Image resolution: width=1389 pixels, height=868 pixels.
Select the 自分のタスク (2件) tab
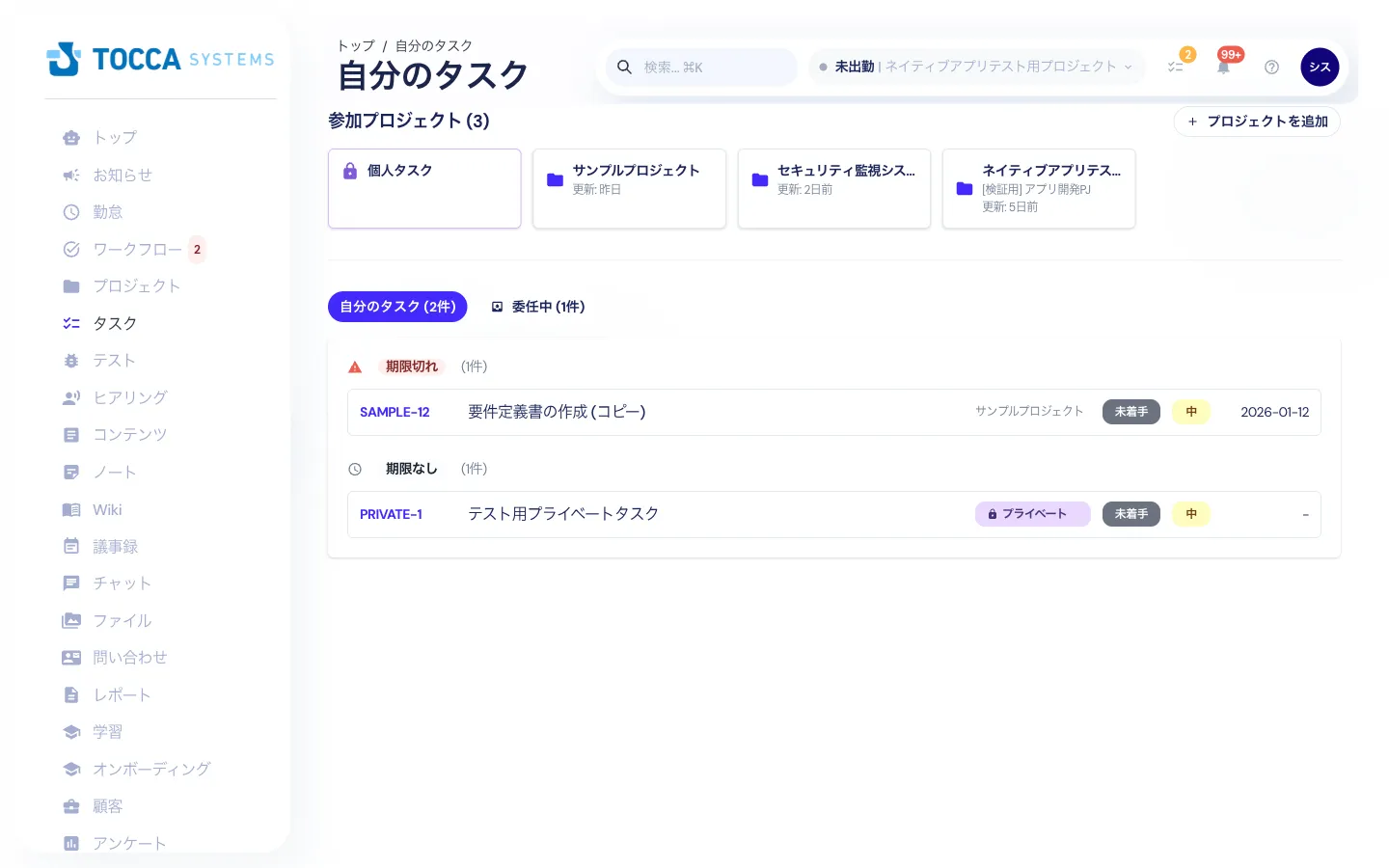pyautogui.click(x=397, y=307)
